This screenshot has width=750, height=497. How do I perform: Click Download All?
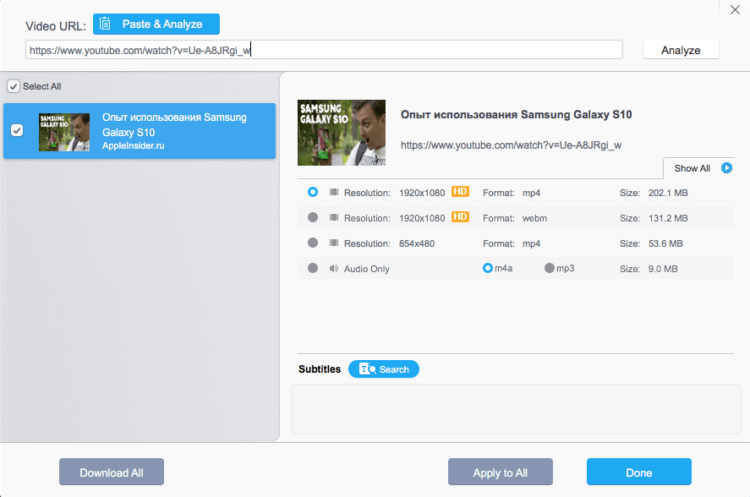coord(111,472)
